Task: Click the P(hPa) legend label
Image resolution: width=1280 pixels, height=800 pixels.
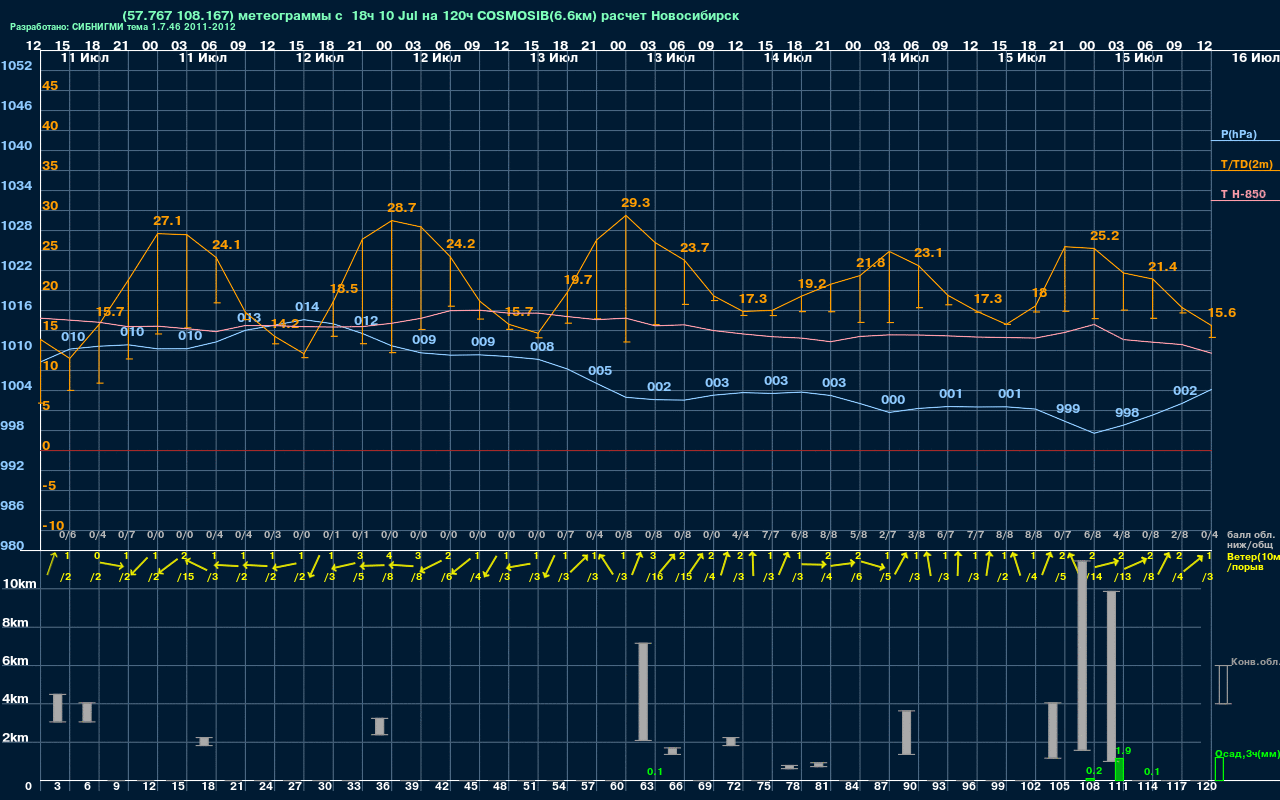Action: coord(1238,134)
